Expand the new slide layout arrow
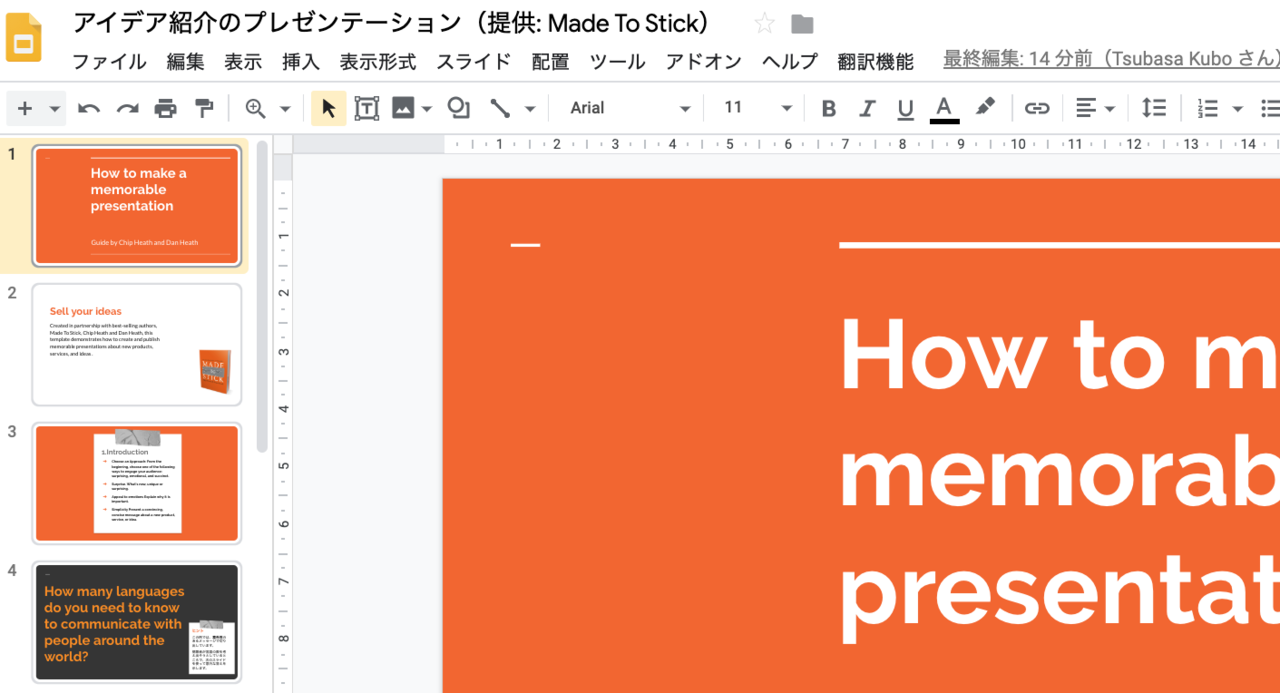Image resolution: width=1280 pixels, height=693 pixels. click(55, 108)
